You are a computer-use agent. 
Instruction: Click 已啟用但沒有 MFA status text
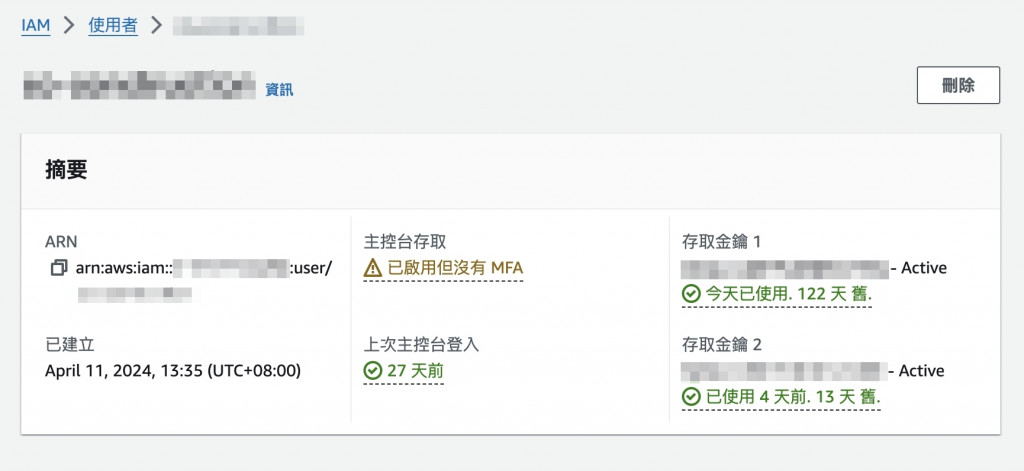(455, 268)
